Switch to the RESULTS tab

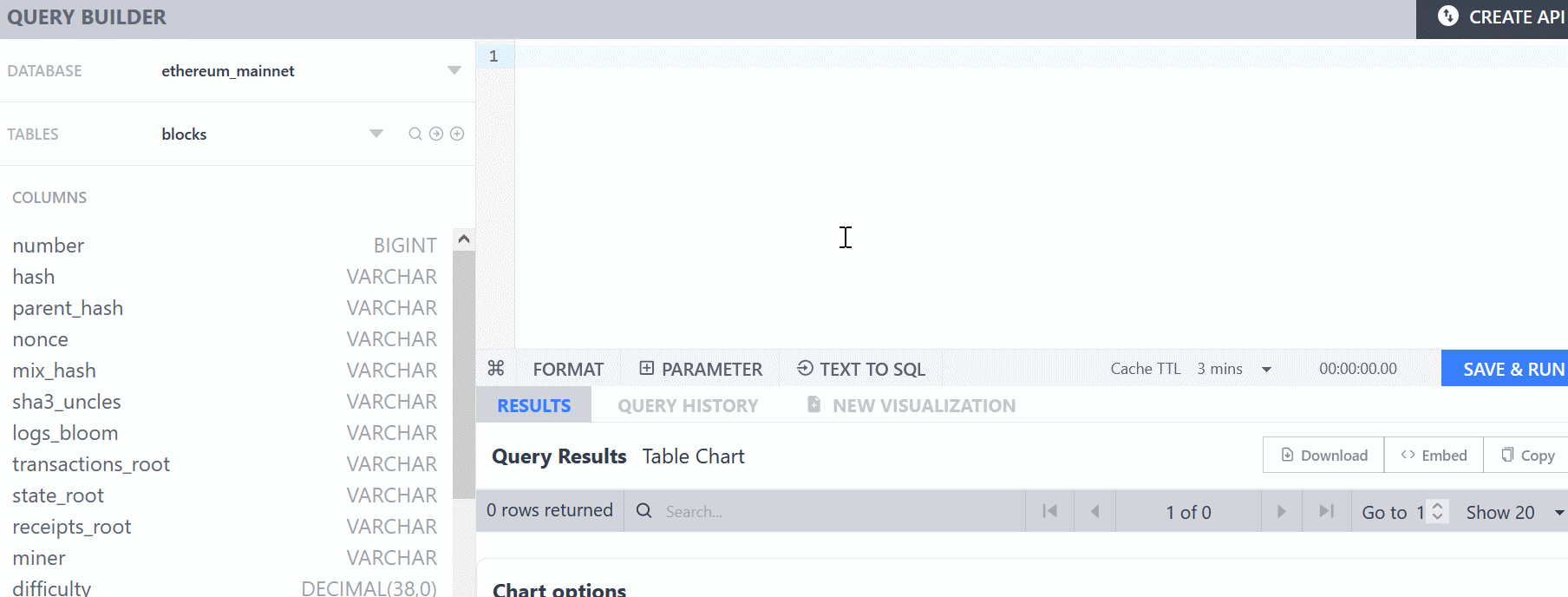(533, 405)
